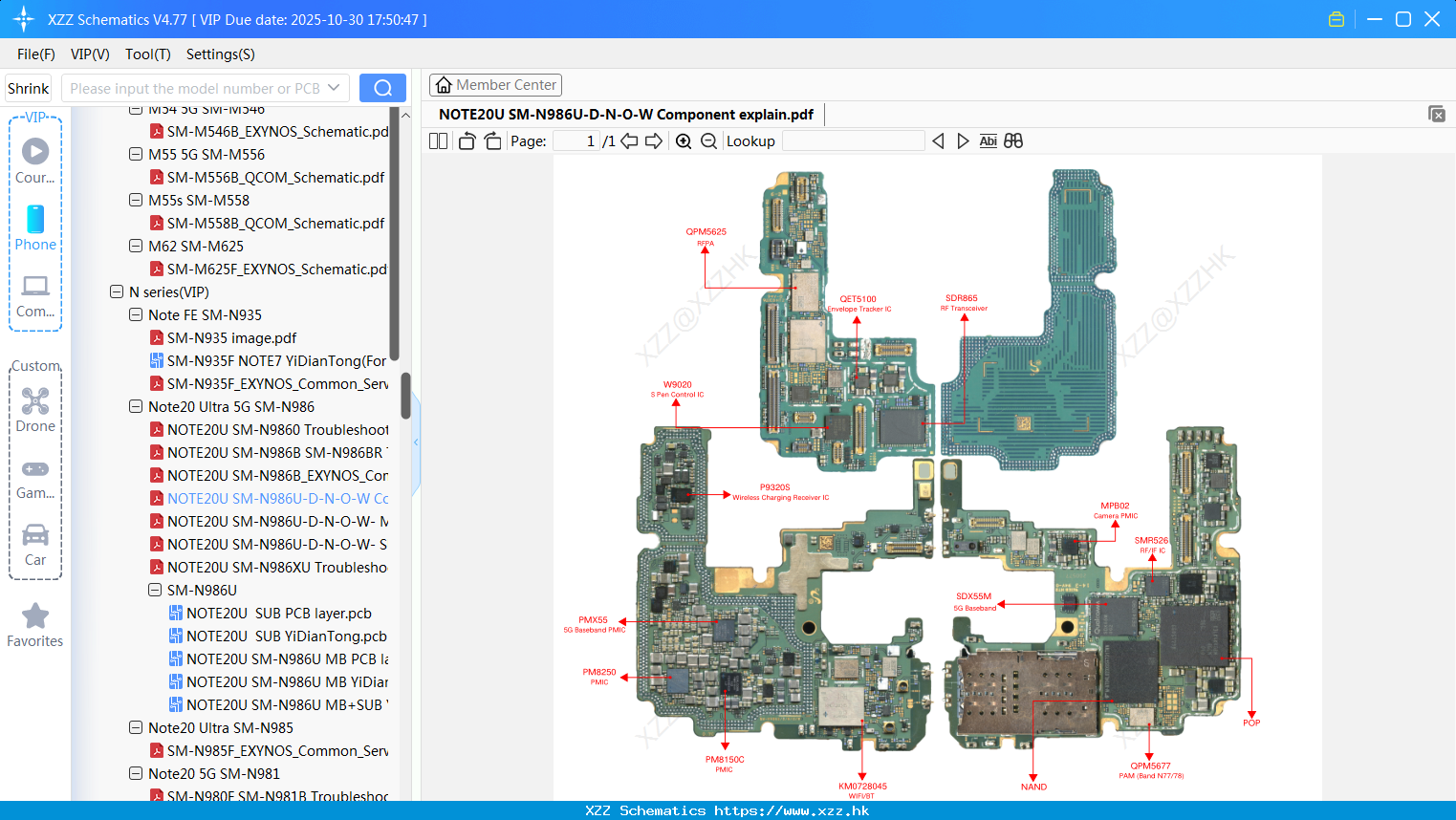Toggle two-page view icon
Screen dimensions: 1456x820
(x=439, y=140)
